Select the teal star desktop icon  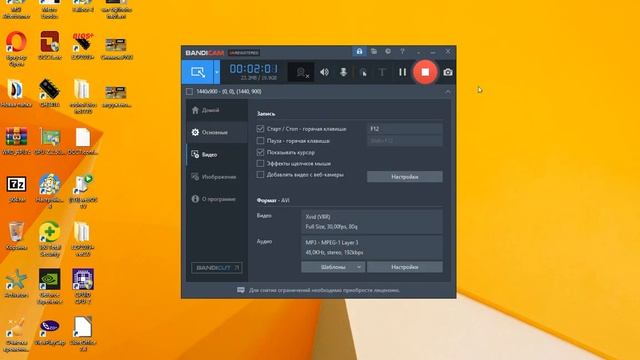click(x=16, y=282)
